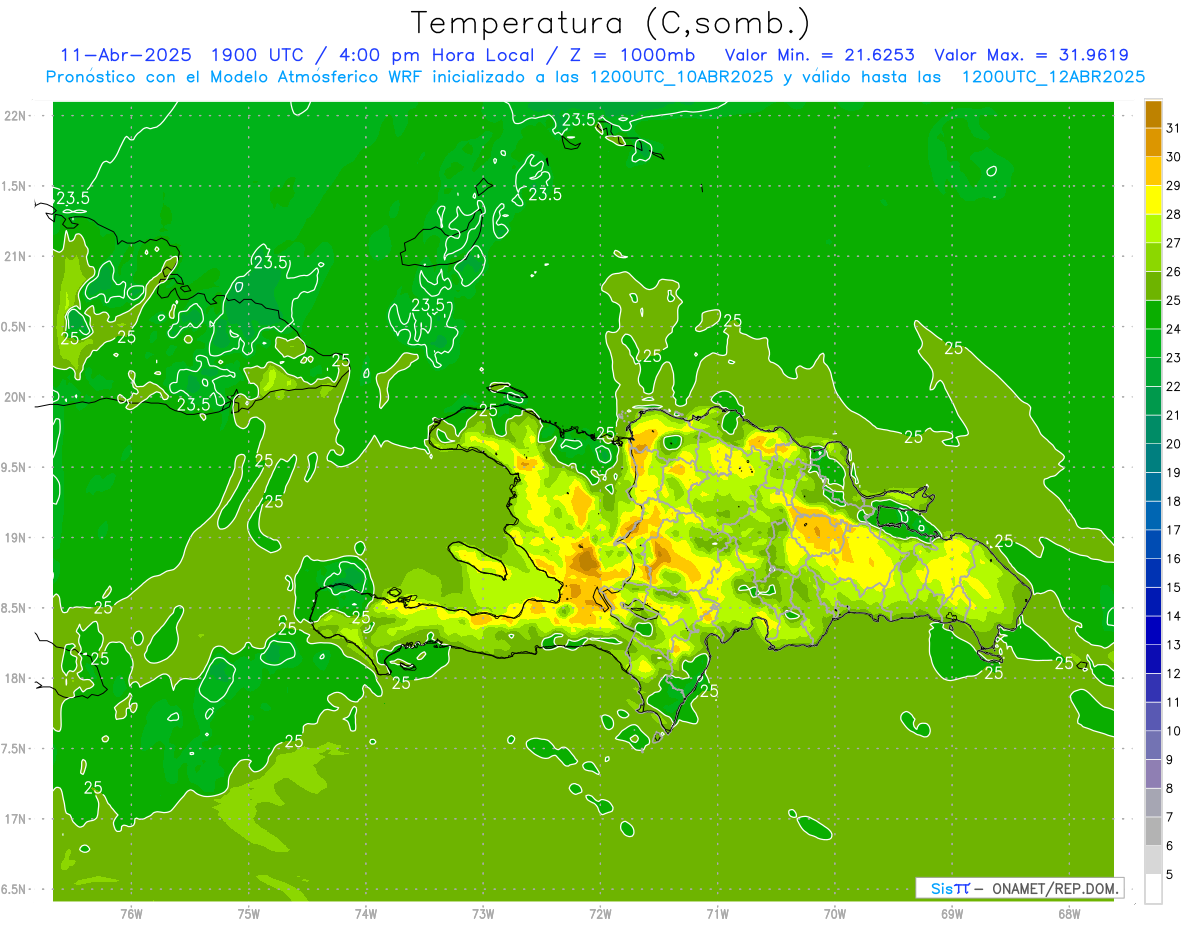Click the "72W" longitude axis label

pos(600,914)
